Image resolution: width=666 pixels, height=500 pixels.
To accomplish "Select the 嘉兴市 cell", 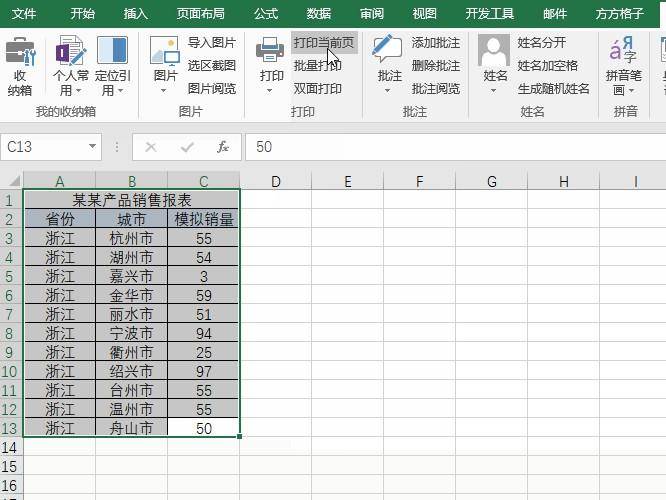I will [x=132, y=276].
